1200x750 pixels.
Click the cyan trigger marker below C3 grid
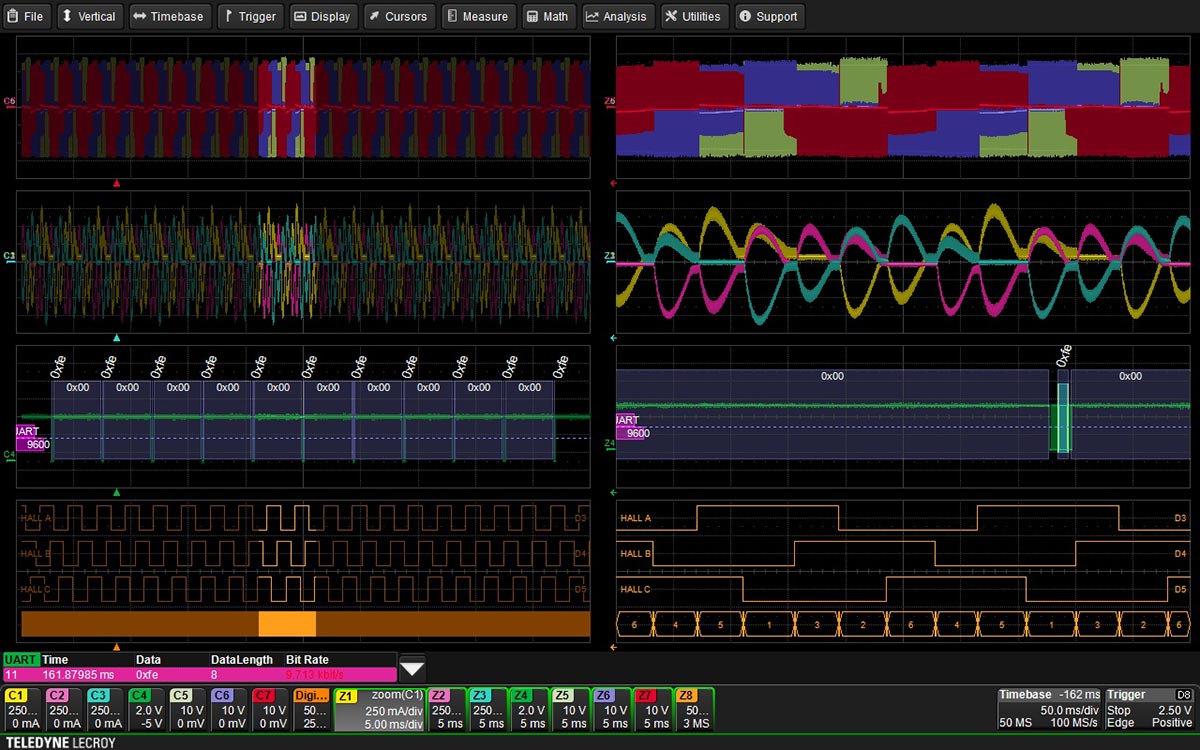(117, 338)
